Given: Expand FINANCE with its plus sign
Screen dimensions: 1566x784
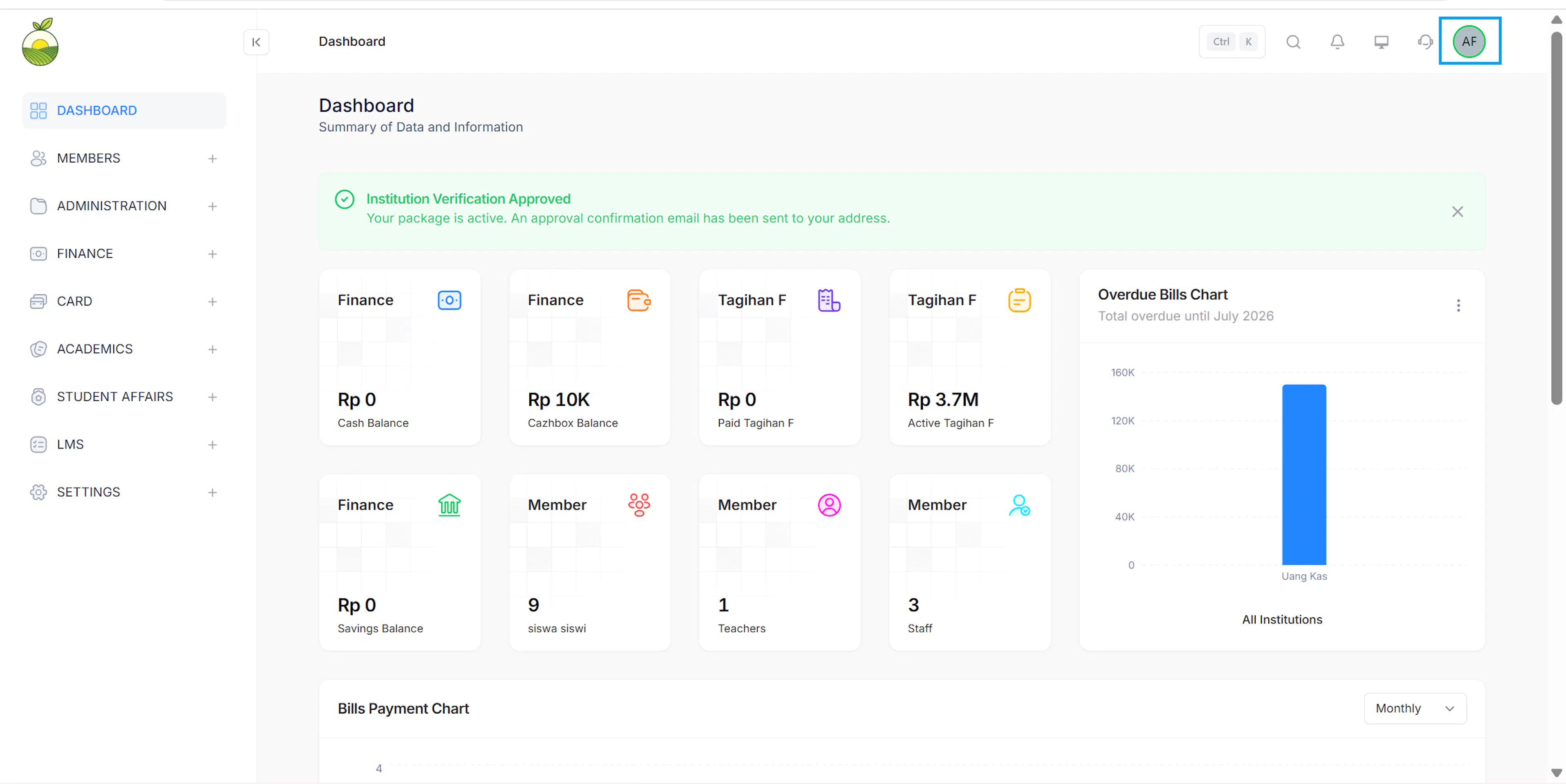Looking at the screenshot, I should tap(212, 254).
